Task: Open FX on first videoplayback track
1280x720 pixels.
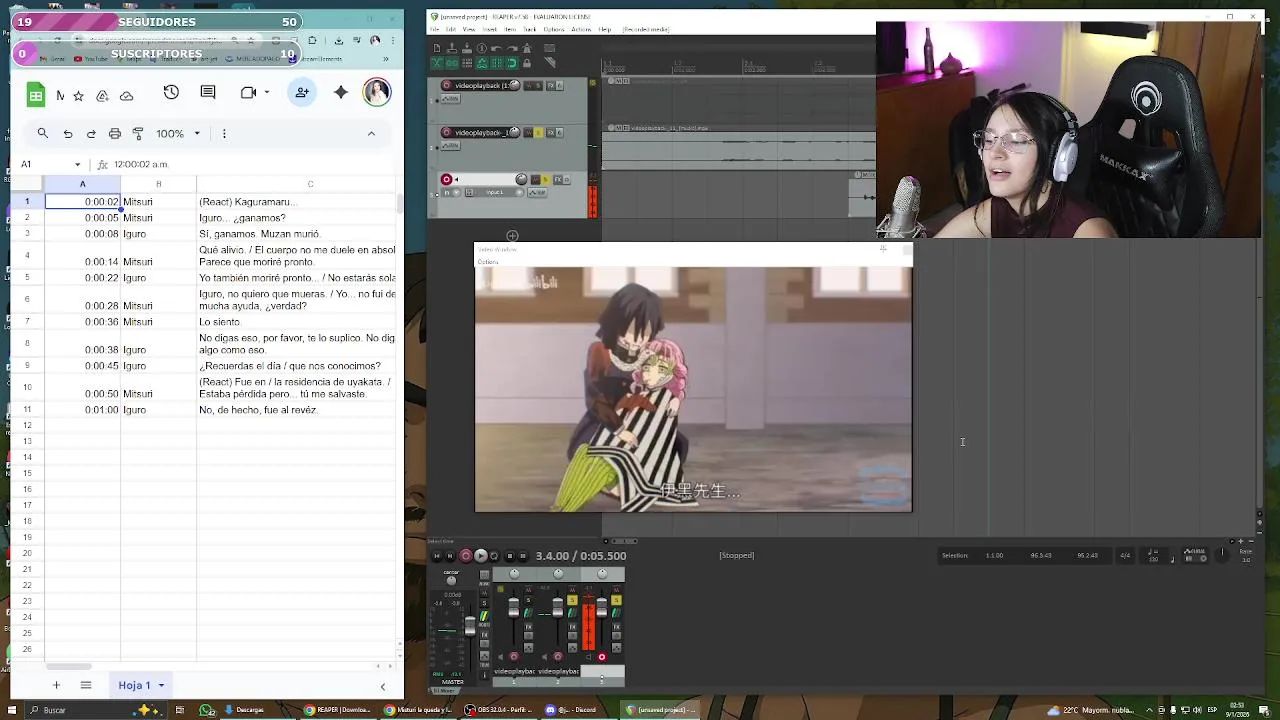Action: pos(551,85)
